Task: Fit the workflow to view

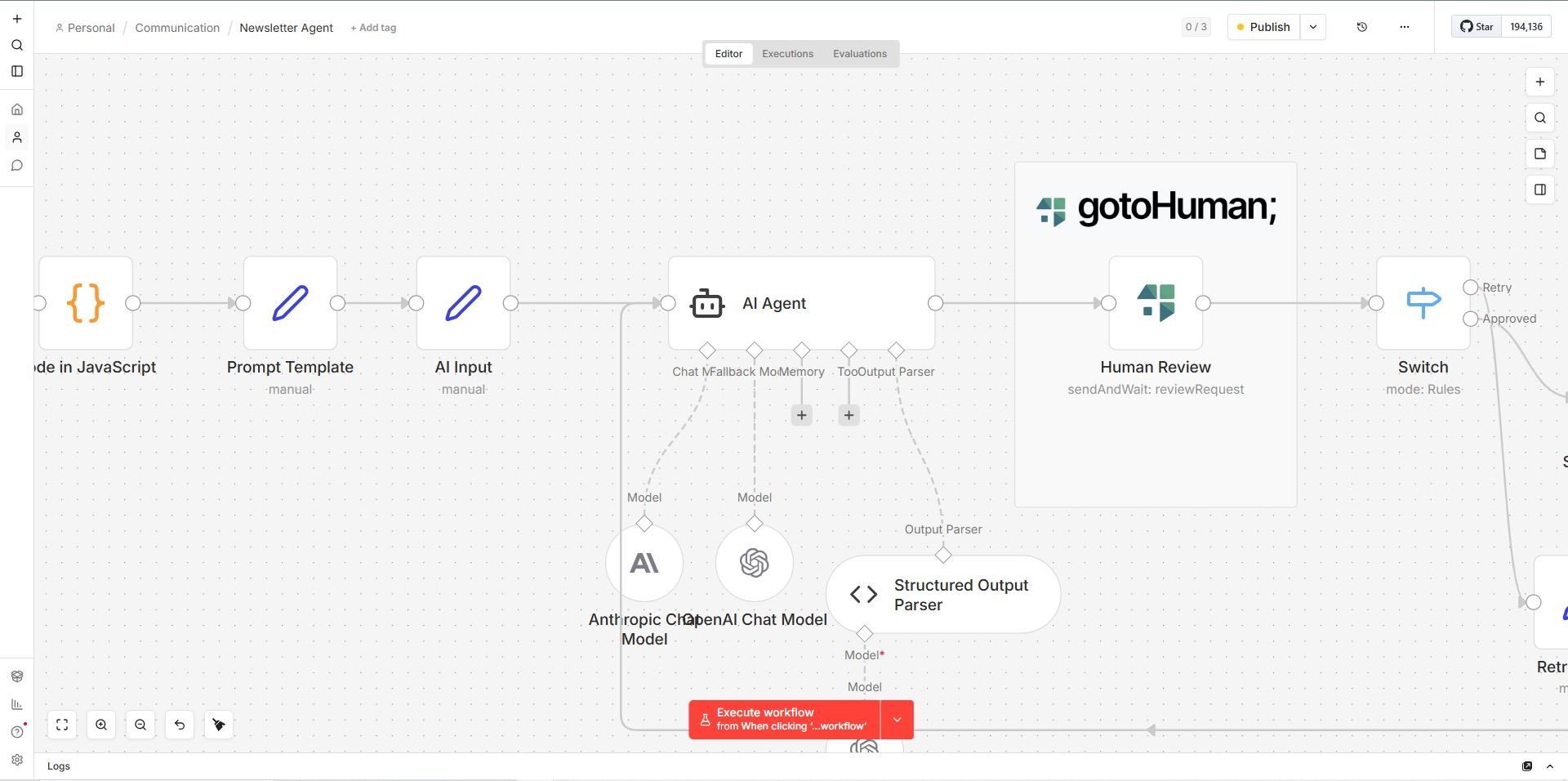Action: pyautogui.click(x=62, y=725)
